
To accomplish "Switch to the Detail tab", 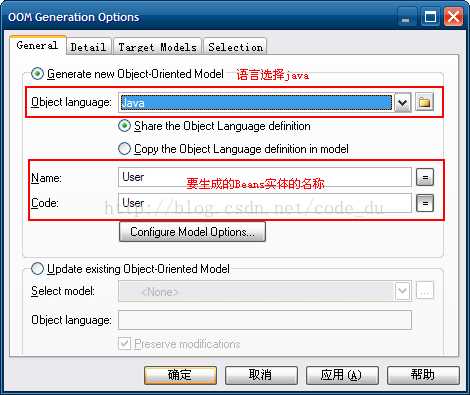I will [x=88, y=47].
